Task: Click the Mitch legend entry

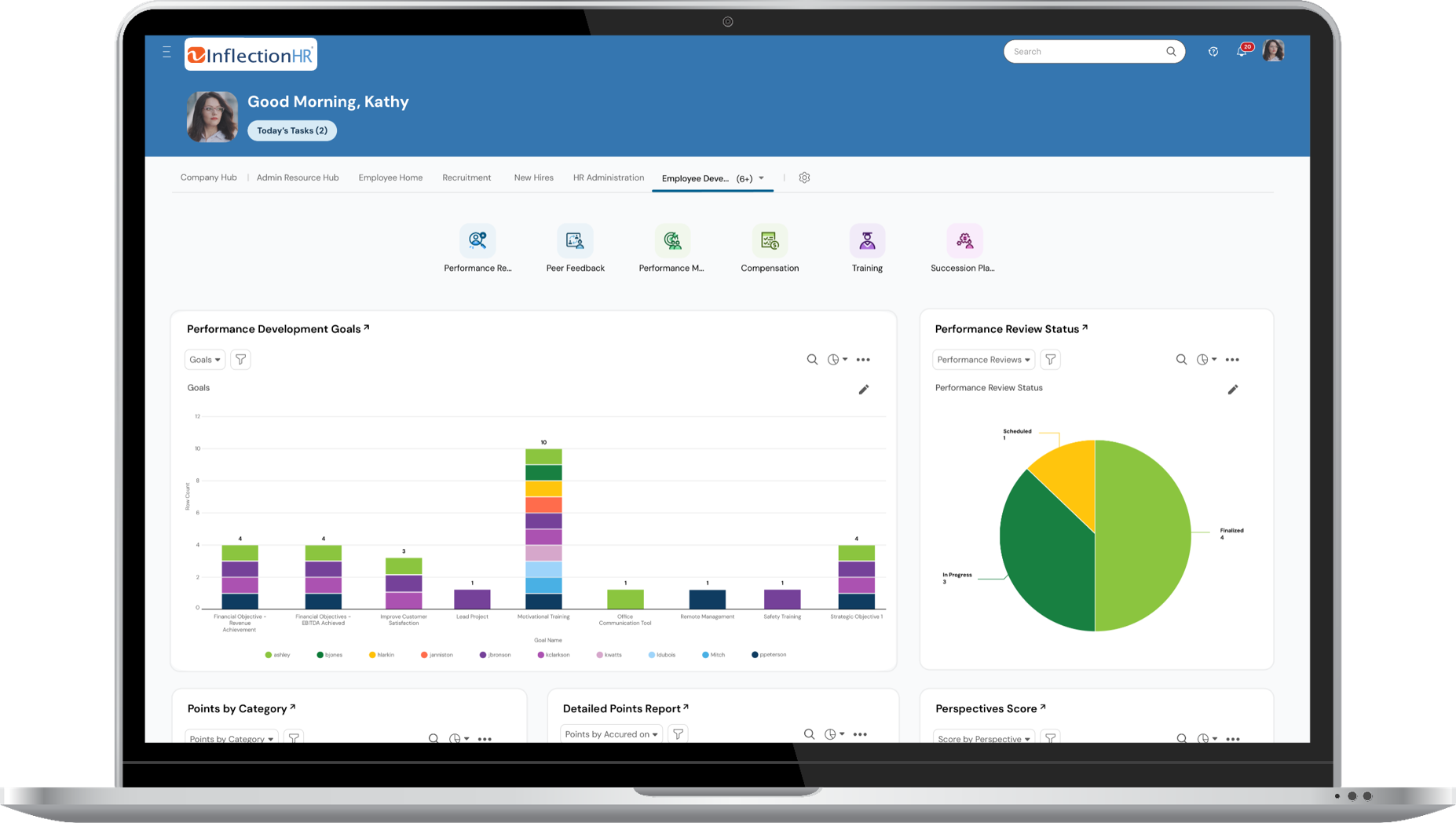Action: pos(714,655)
